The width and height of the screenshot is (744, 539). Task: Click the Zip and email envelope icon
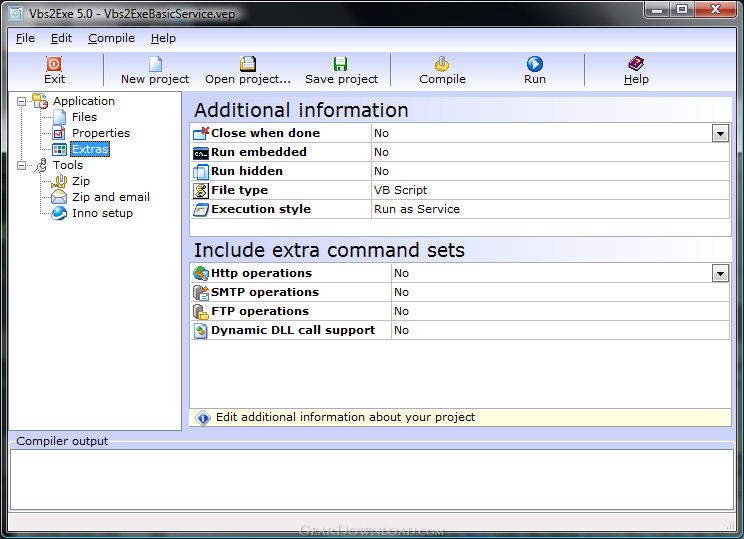coord(59,197)
